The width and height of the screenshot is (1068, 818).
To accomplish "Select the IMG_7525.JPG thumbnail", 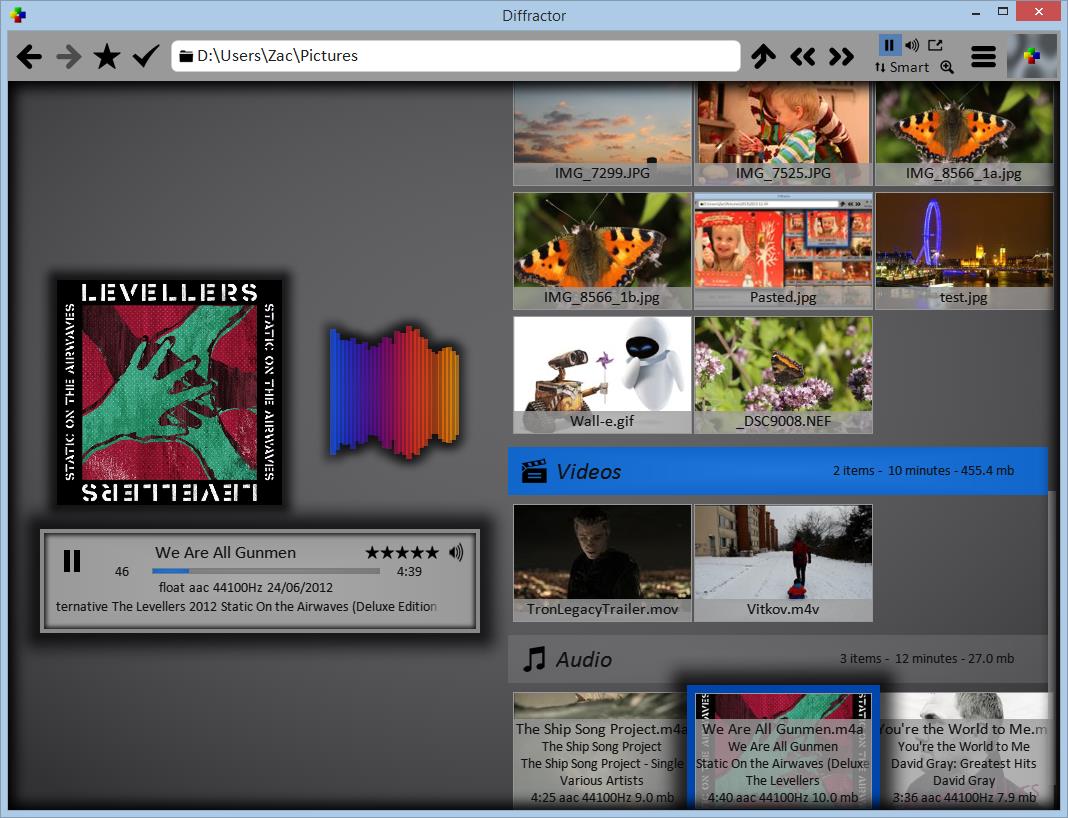I will [783, 134].
